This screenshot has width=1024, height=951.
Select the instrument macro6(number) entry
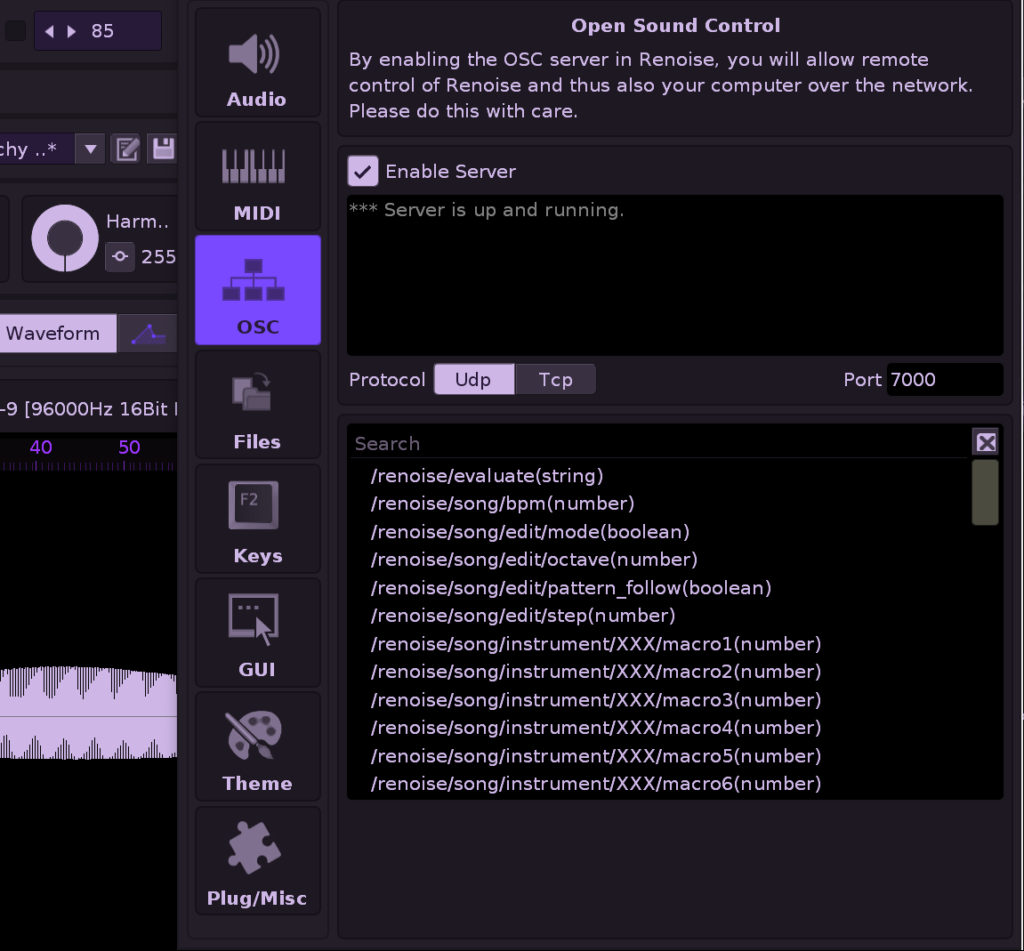[x=596, y=784]
